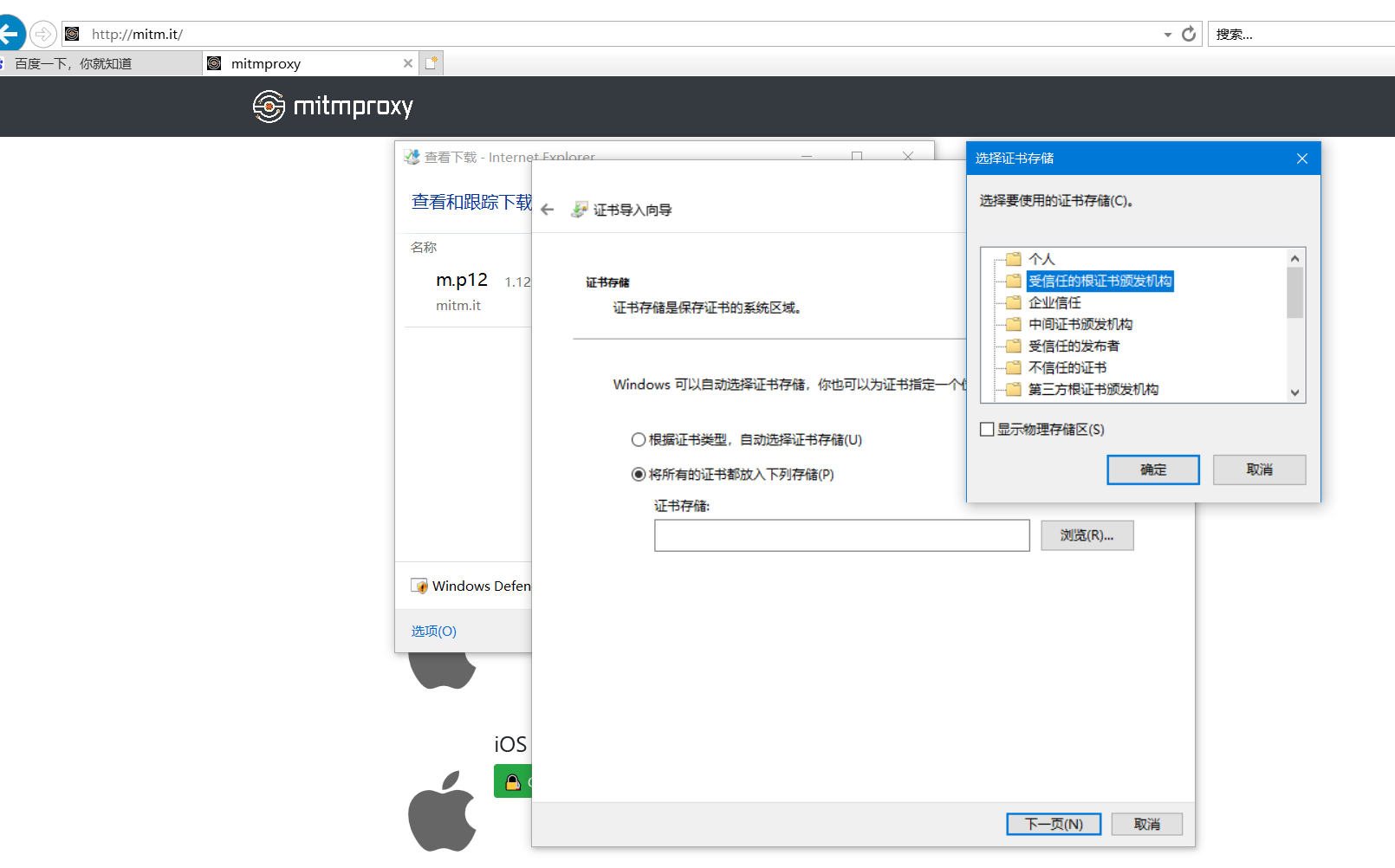Click folder icon beside 不信任的证书
Screen dimensions: 1395x868
click(x=1014, y=367)
